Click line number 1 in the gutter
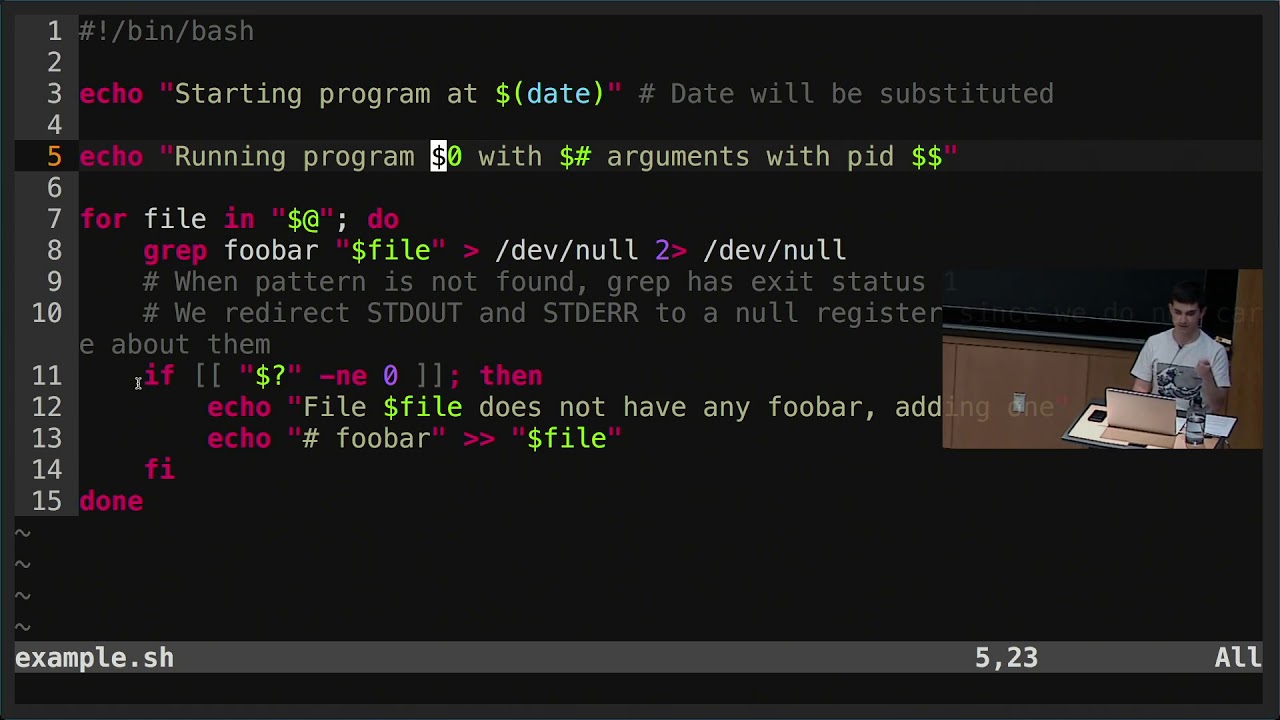The image size is (1280, 720). 54,32
